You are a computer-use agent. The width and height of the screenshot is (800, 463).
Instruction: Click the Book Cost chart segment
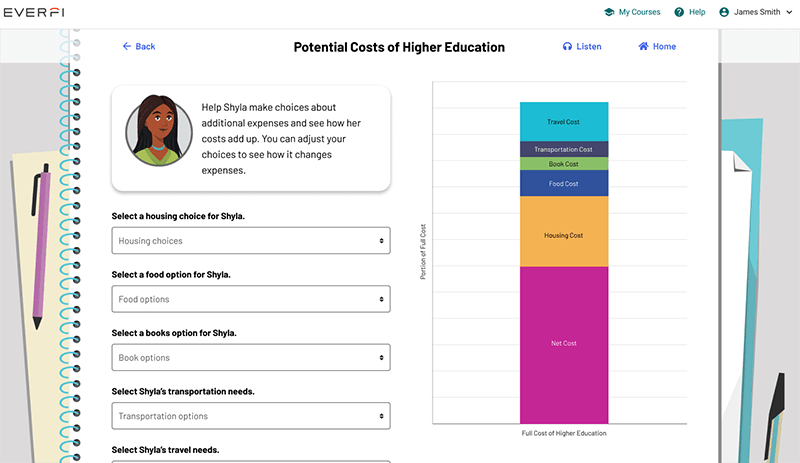(x=564, y=164)
